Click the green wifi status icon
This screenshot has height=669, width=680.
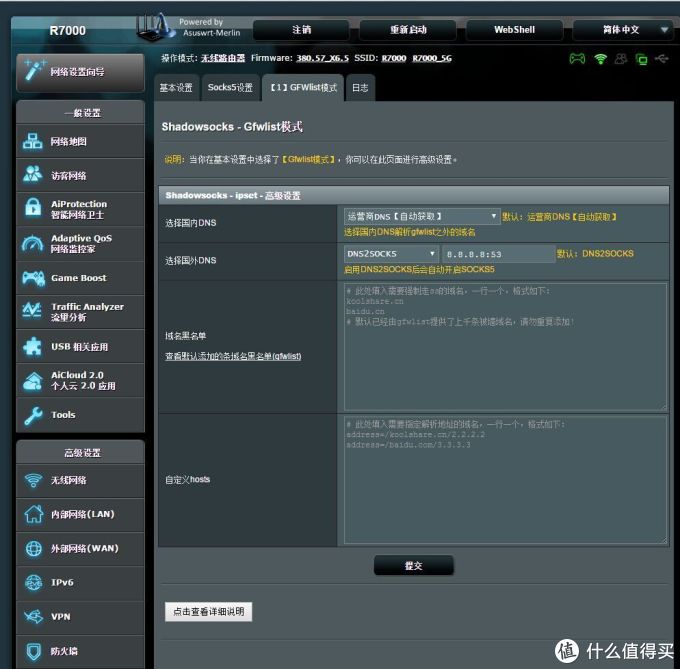click(601, 59)
